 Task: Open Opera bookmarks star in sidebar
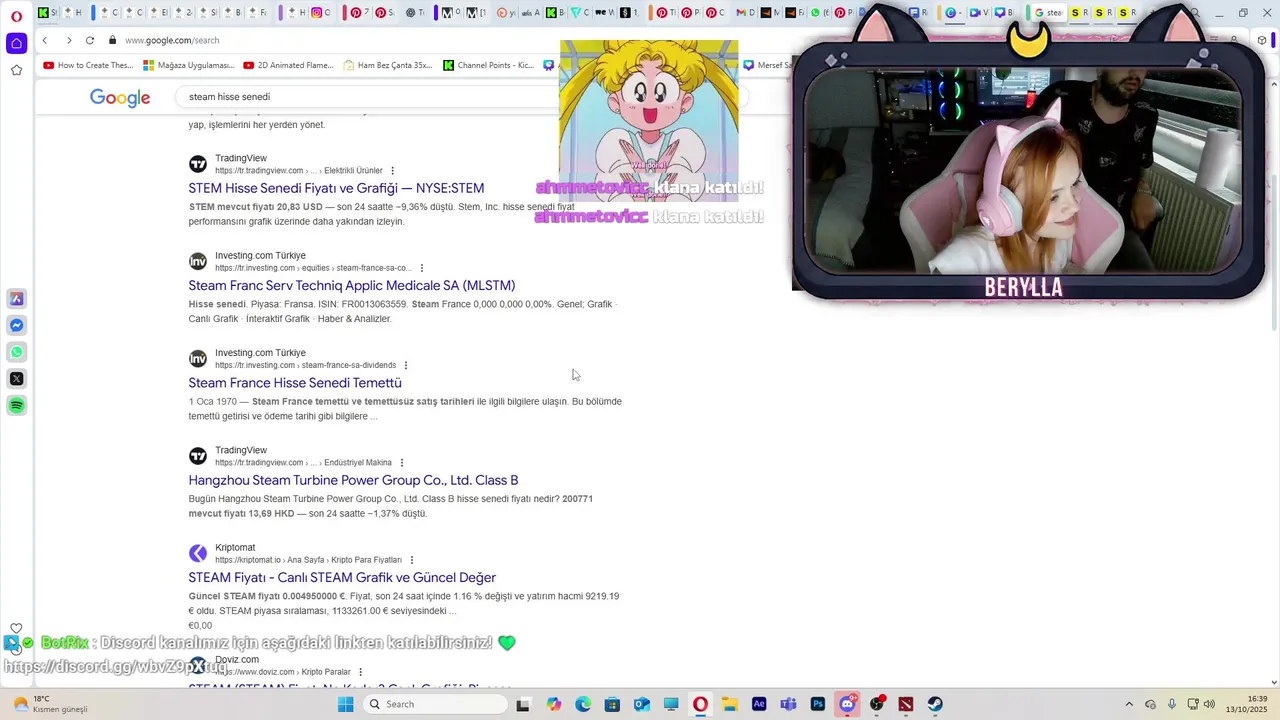tap(16, 70)
